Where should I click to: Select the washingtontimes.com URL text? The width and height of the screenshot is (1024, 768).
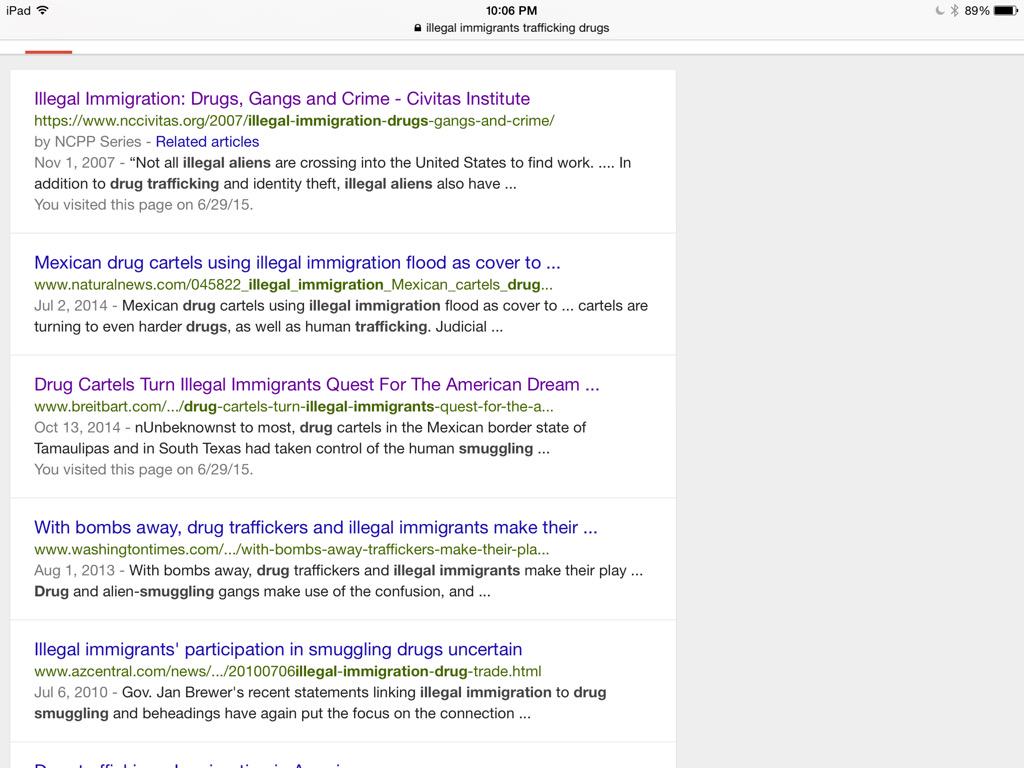point(291,549)
